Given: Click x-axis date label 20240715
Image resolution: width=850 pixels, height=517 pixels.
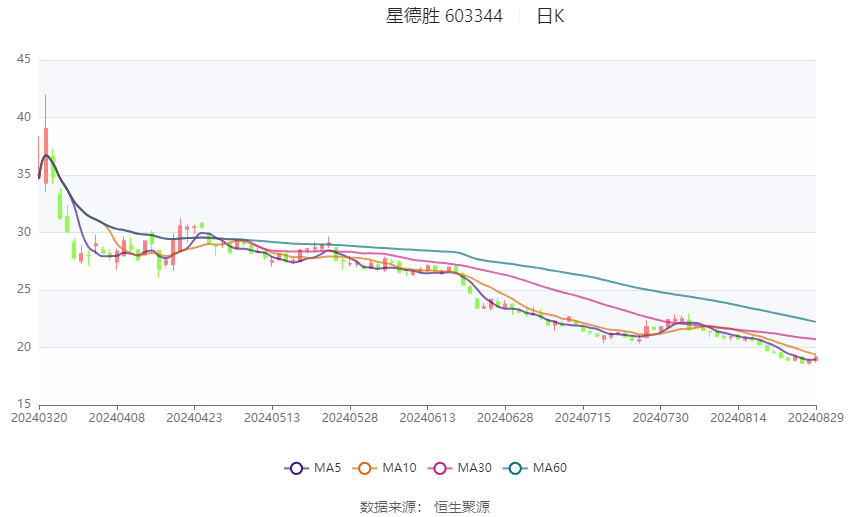Looking at the screenshot, I should point(583,418).
